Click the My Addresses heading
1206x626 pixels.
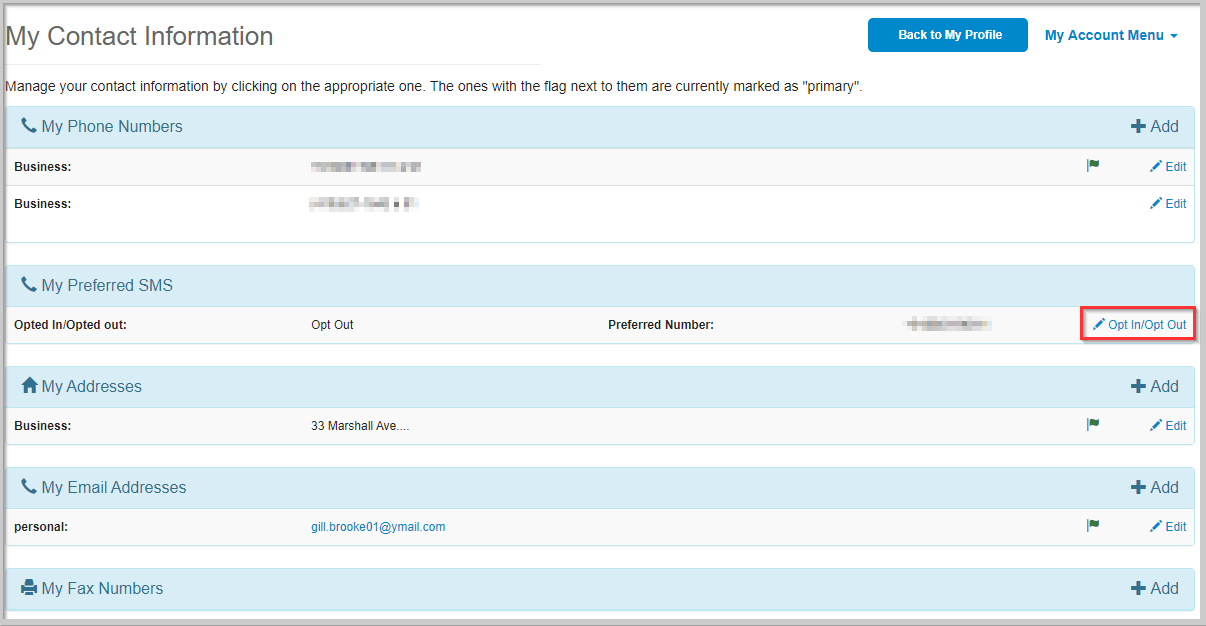92,387
